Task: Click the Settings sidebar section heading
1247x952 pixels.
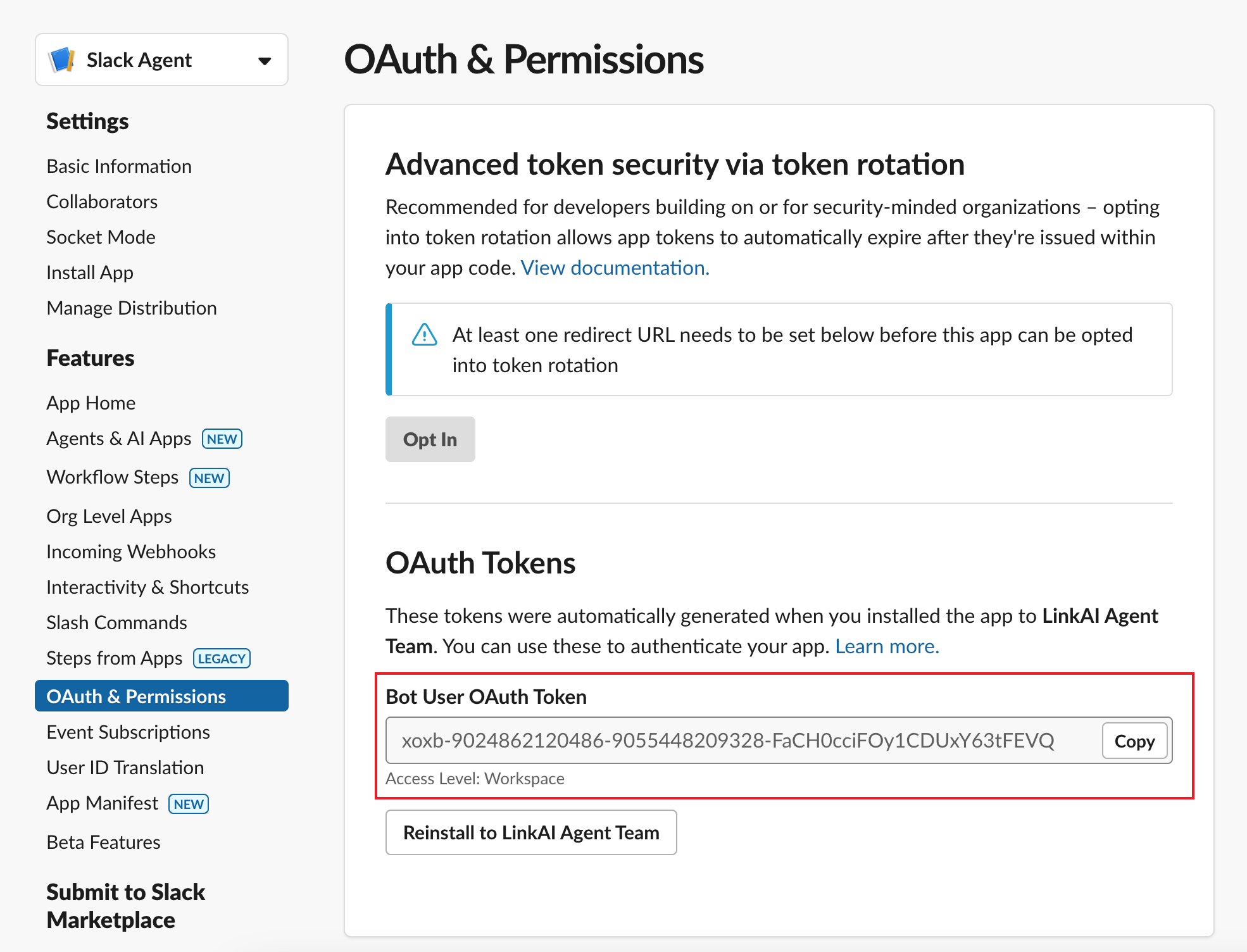Action: coord(87,121)
